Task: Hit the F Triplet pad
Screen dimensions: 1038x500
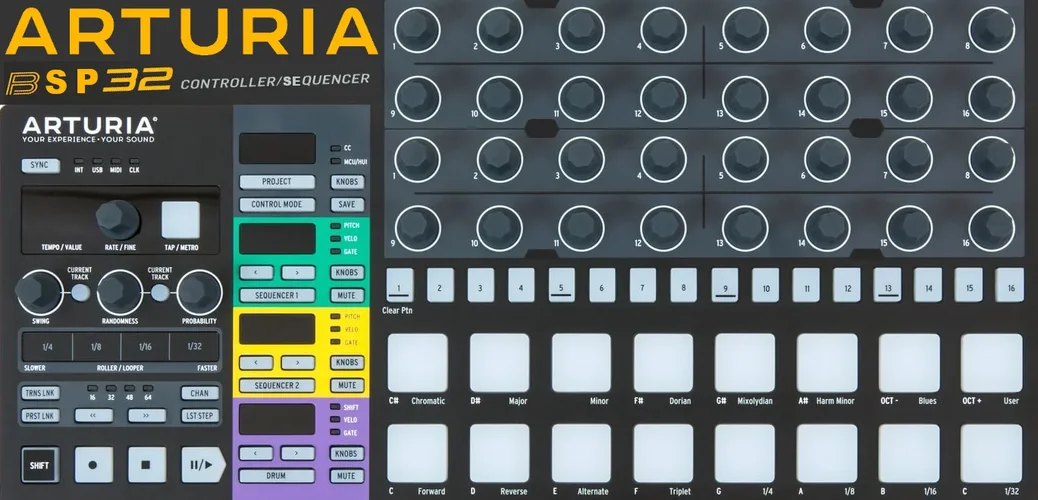Action: [663, 454]
